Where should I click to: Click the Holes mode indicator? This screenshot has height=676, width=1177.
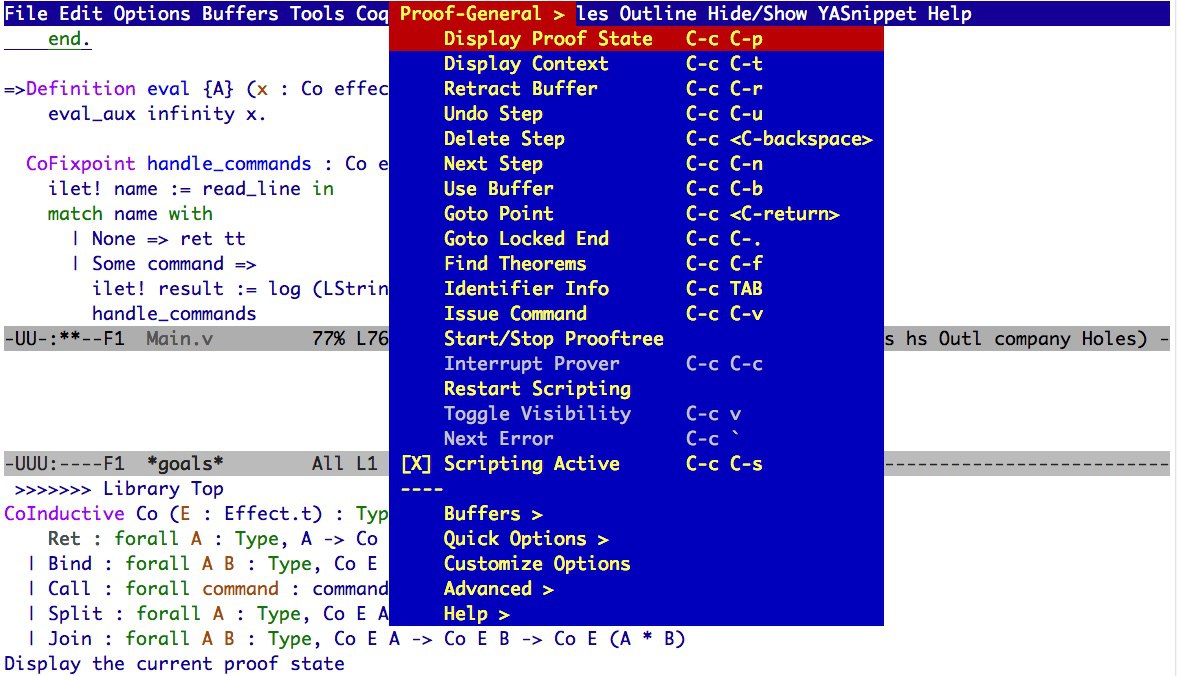point(1114,339)
